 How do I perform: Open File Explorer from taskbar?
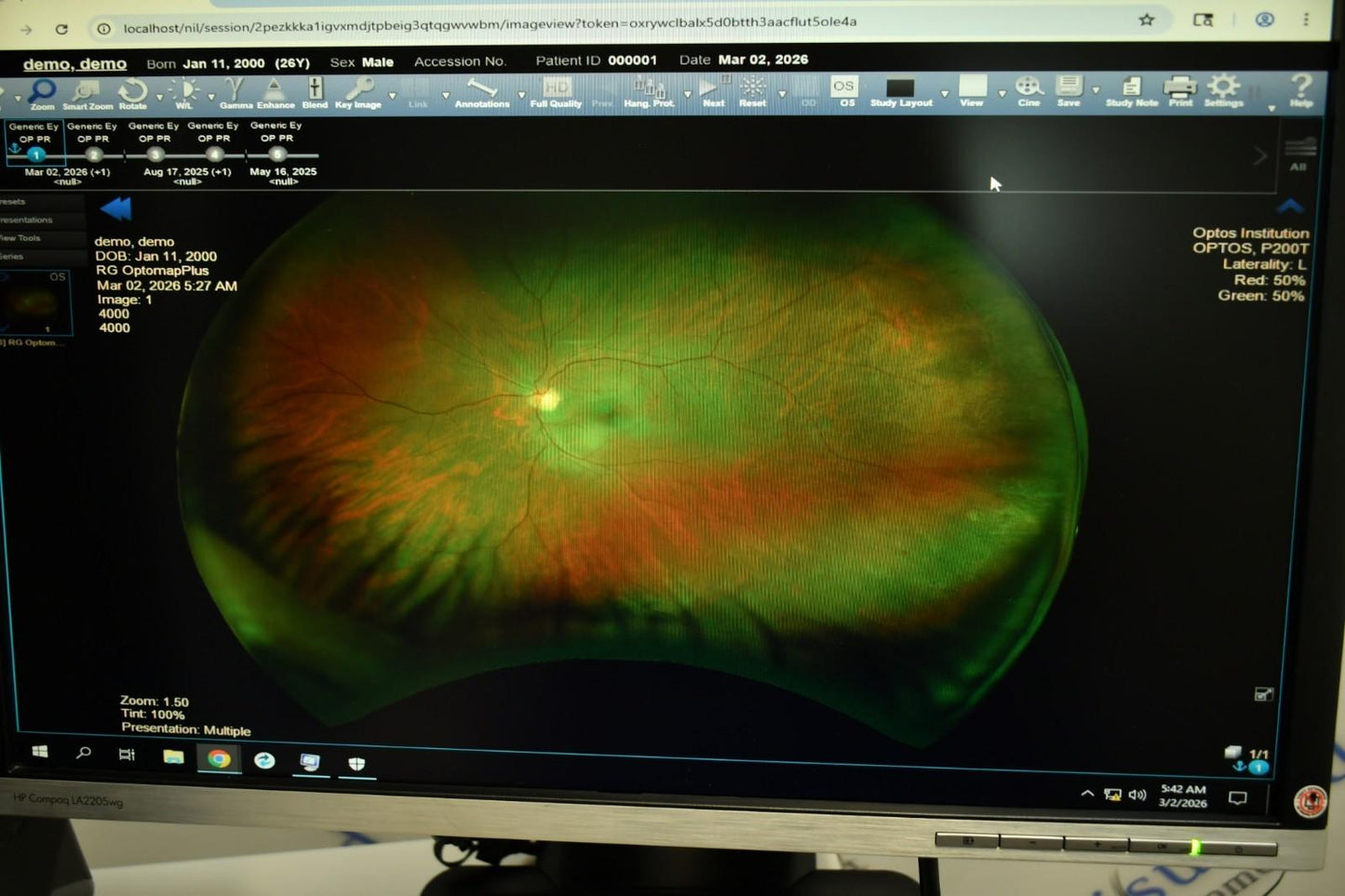(x=173, y=756)
